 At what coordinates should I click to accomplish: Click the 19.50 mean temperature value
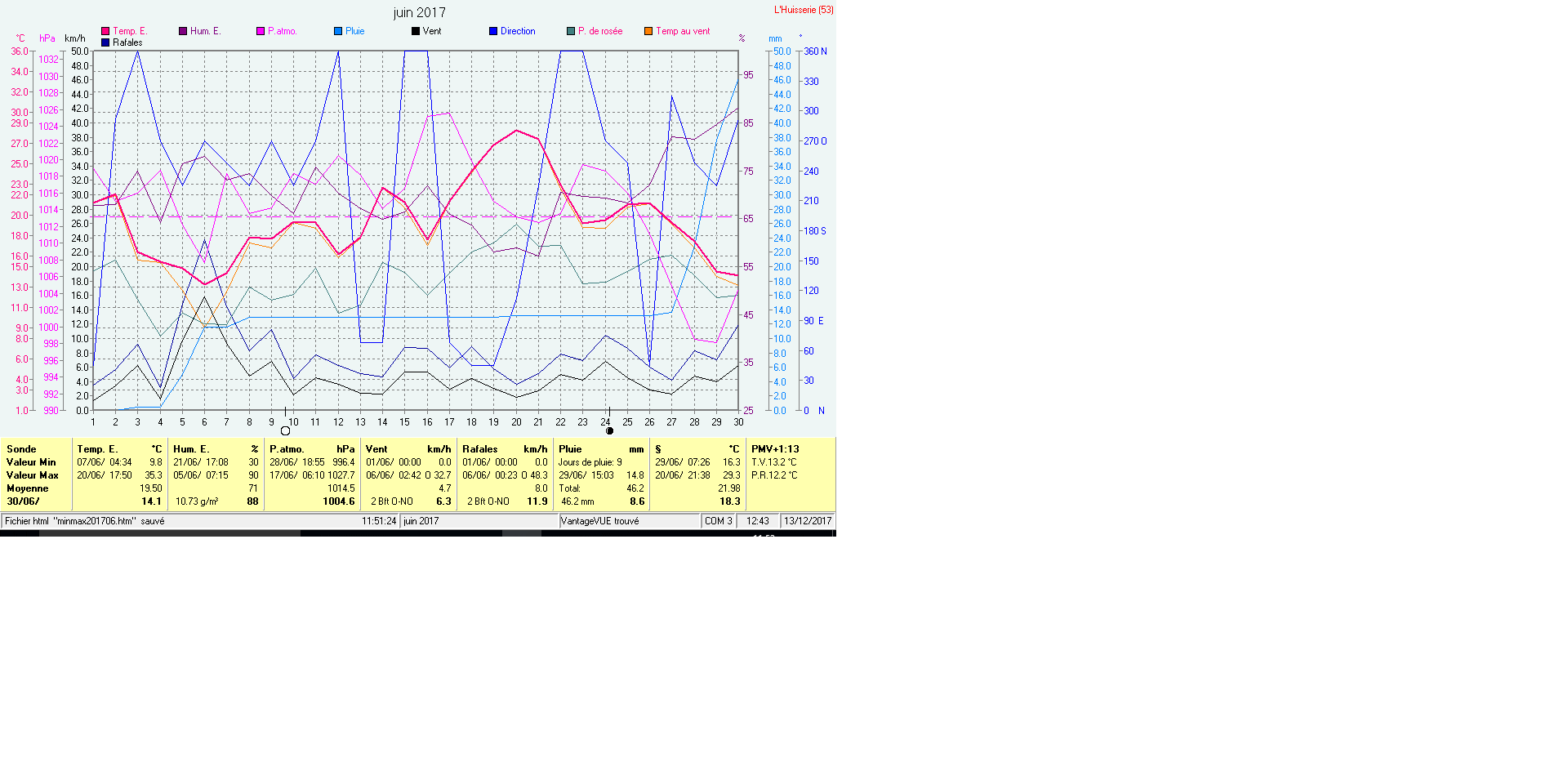tap(151, 488)
